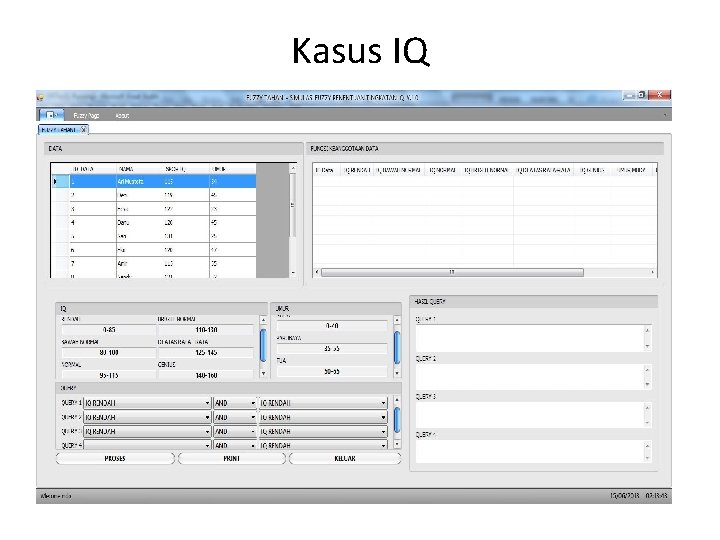The image size is (720, 540).
Task: Open the Fuzzy Page menu
Action: click(86, 115)
